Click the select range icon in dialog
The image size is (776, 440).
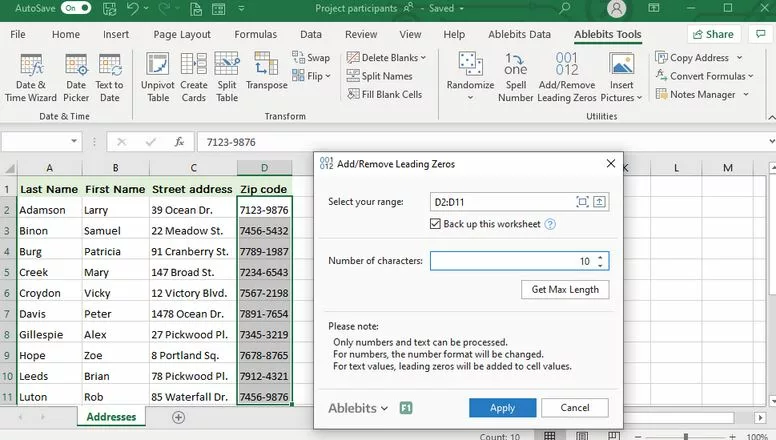(582, 202)
